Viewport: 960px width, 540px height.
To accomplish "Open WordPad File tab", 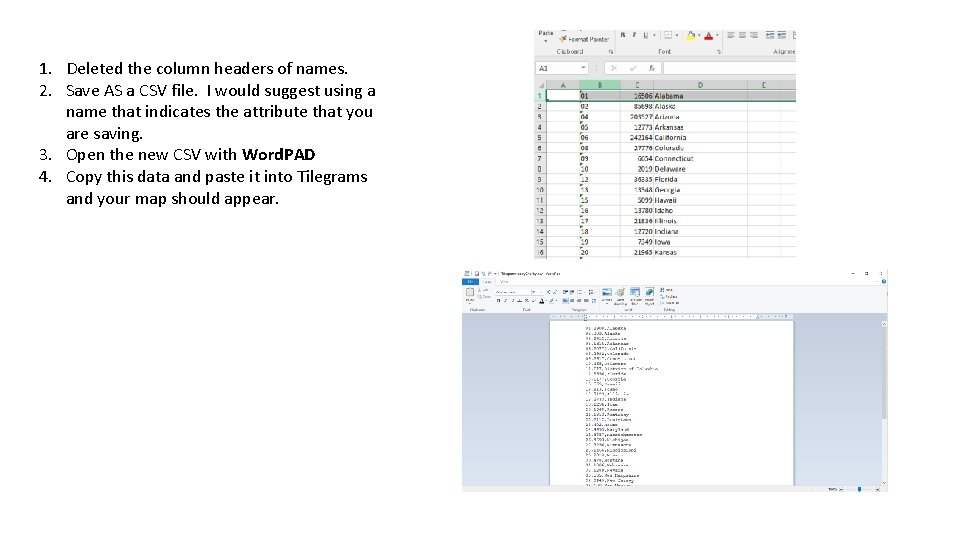I will (x=470, y=282).
